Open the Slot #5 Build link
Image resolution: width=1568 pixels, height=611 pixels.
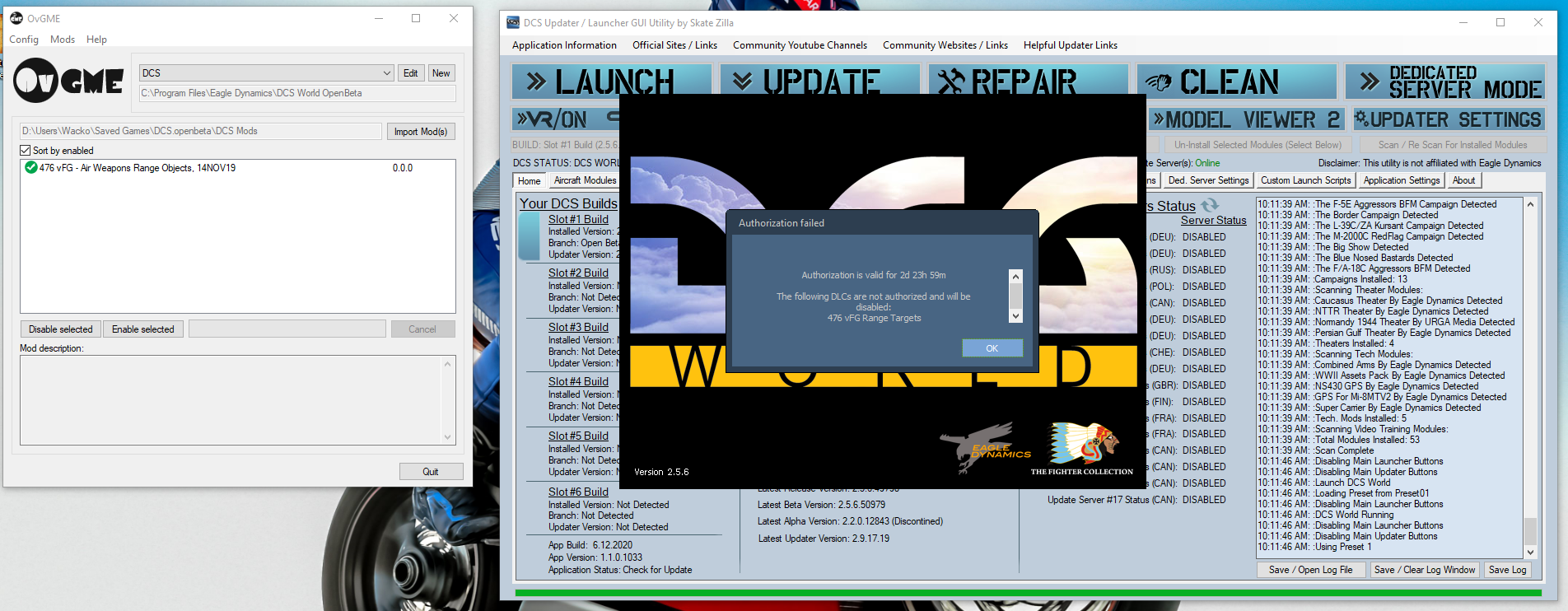point(578,436)
